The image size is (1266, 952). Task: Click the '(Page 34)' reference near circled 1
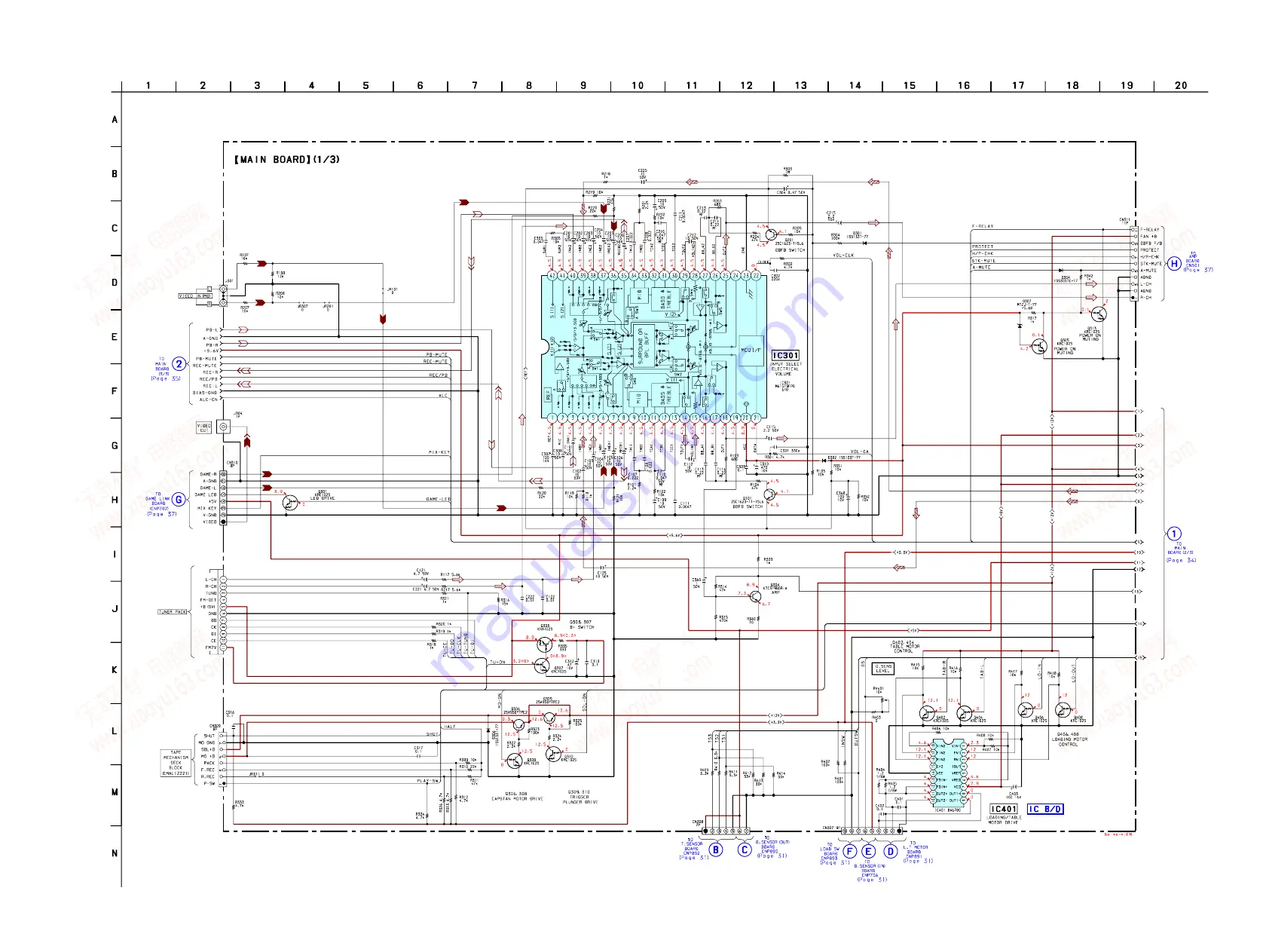[x=1181, y=560]
